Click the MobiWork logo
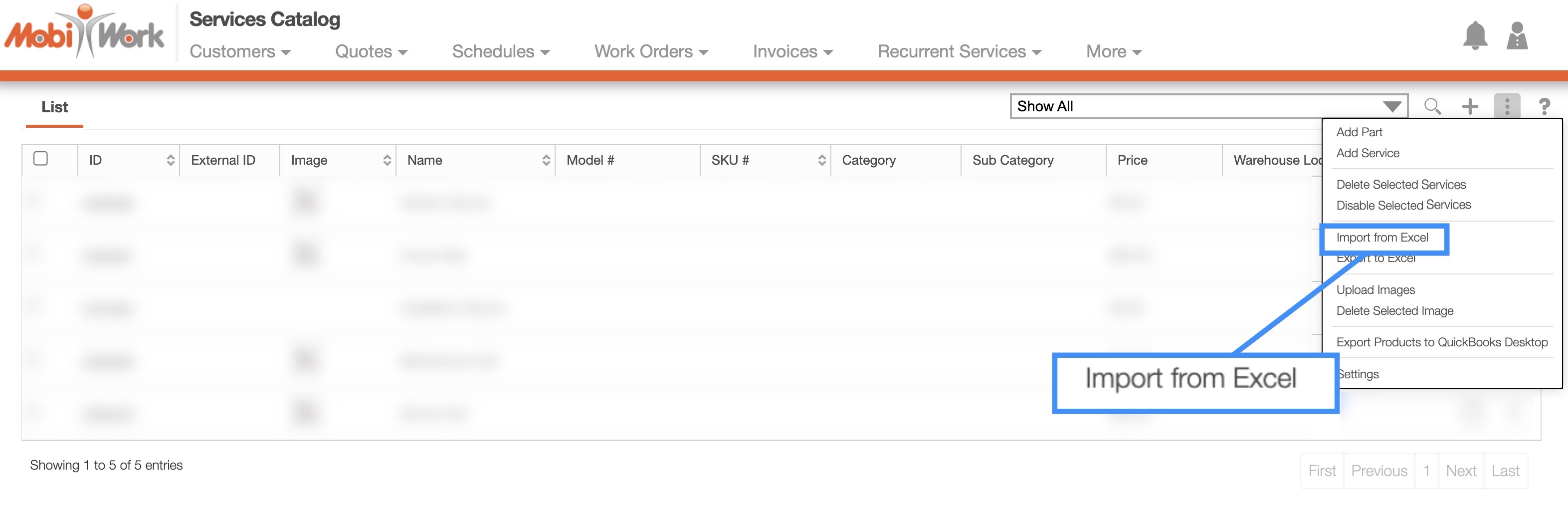The image size is (1568, 525). [x=84, y=33]
